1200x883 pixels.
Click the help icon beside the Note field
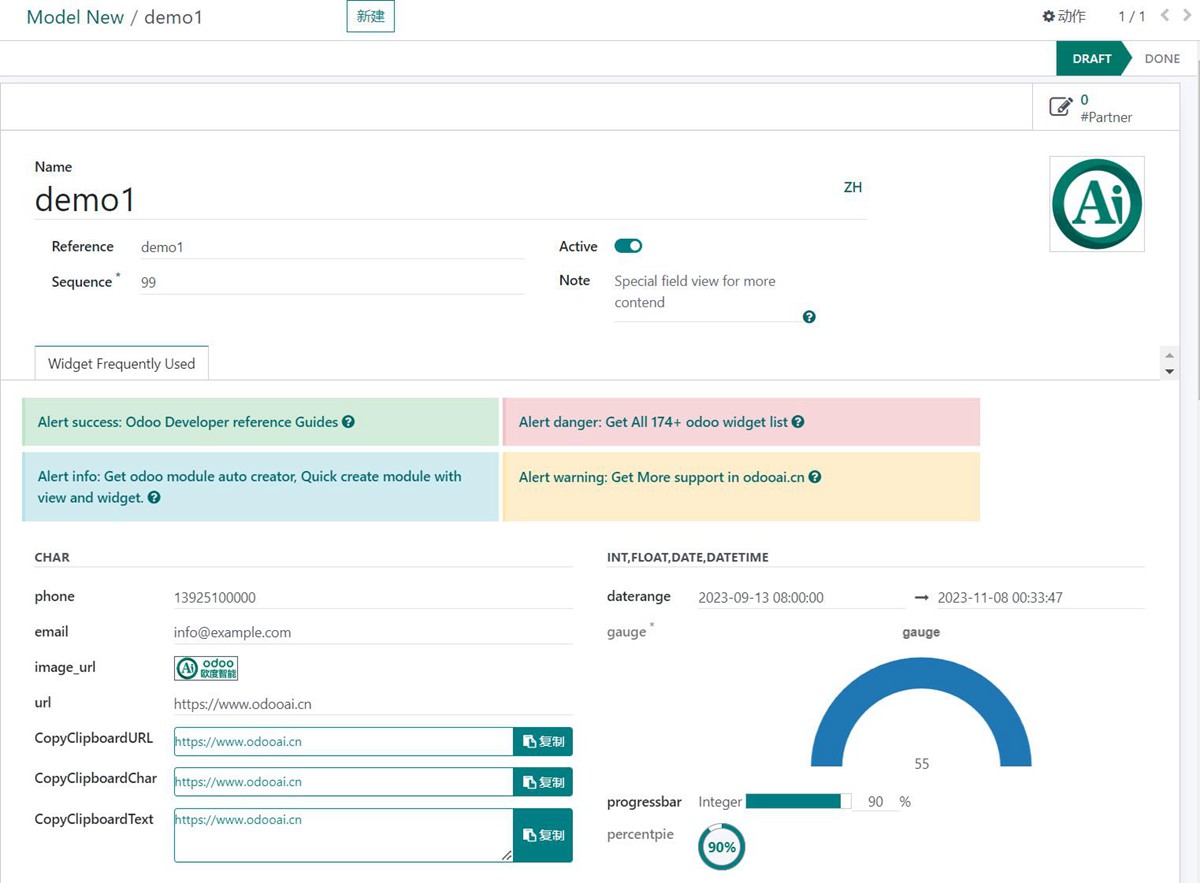(x=809, y=316)
